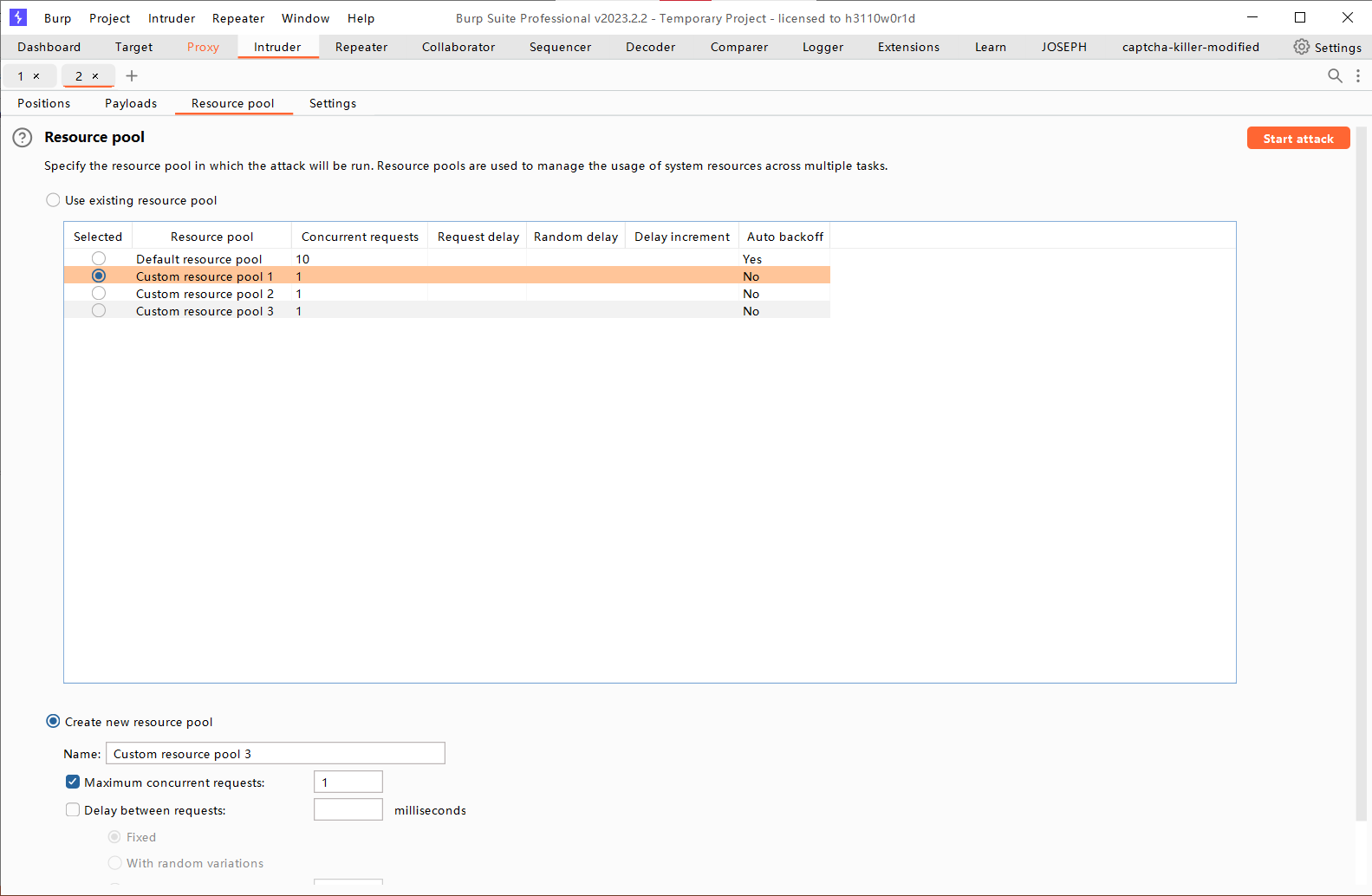Select the Resource pool sub-tab

(x=233, y=103)
